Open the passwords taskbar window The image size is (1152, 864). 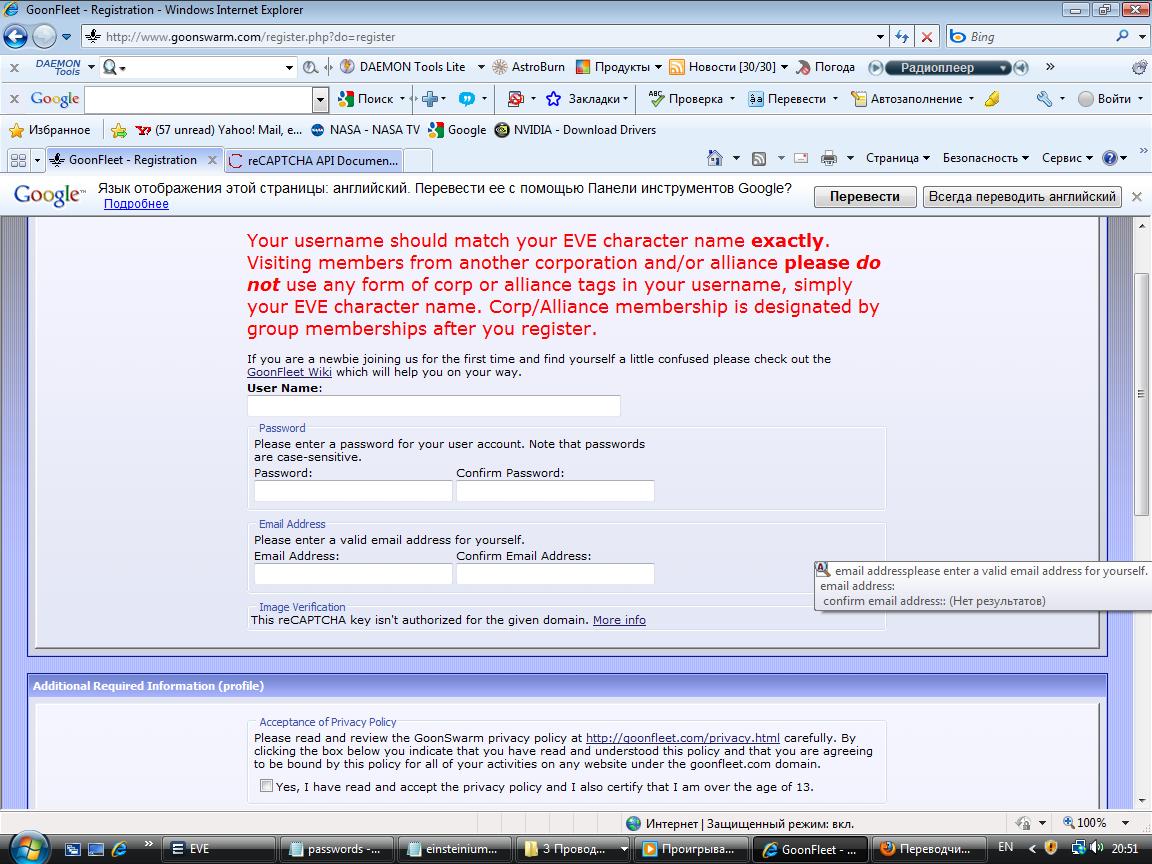(337, 849)
